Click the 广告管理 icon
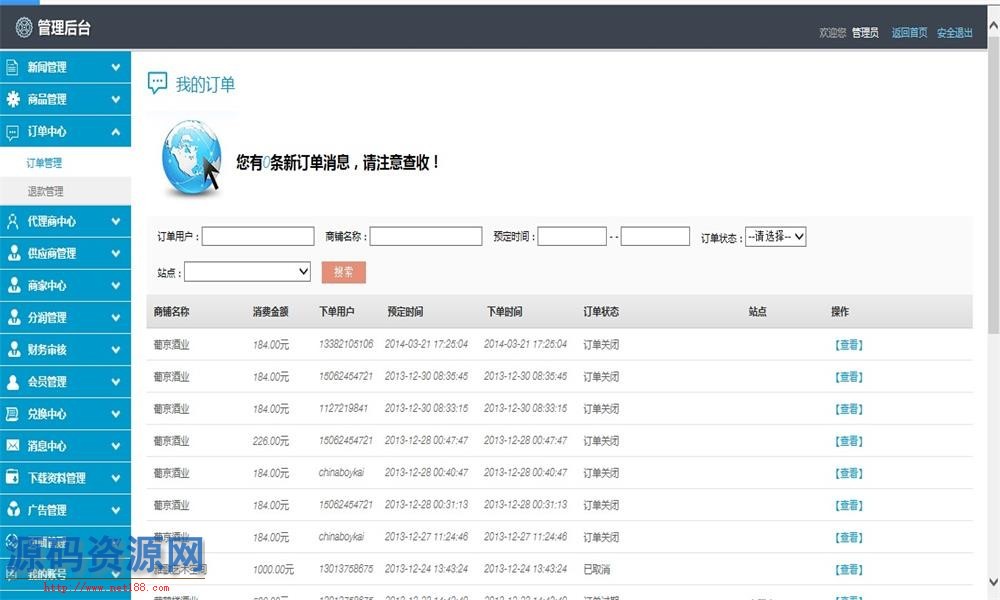The height and width of the screenshot is (600, 1000). coord(13,509)
